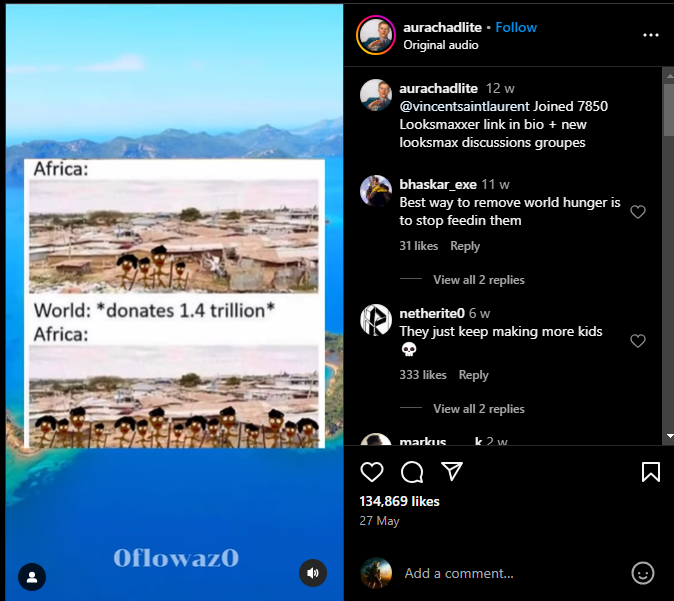Click the comments scrollbar down arrow
The height and width of the screenshot is (601, 674).
pyautogui.click(x=669, y=436)
